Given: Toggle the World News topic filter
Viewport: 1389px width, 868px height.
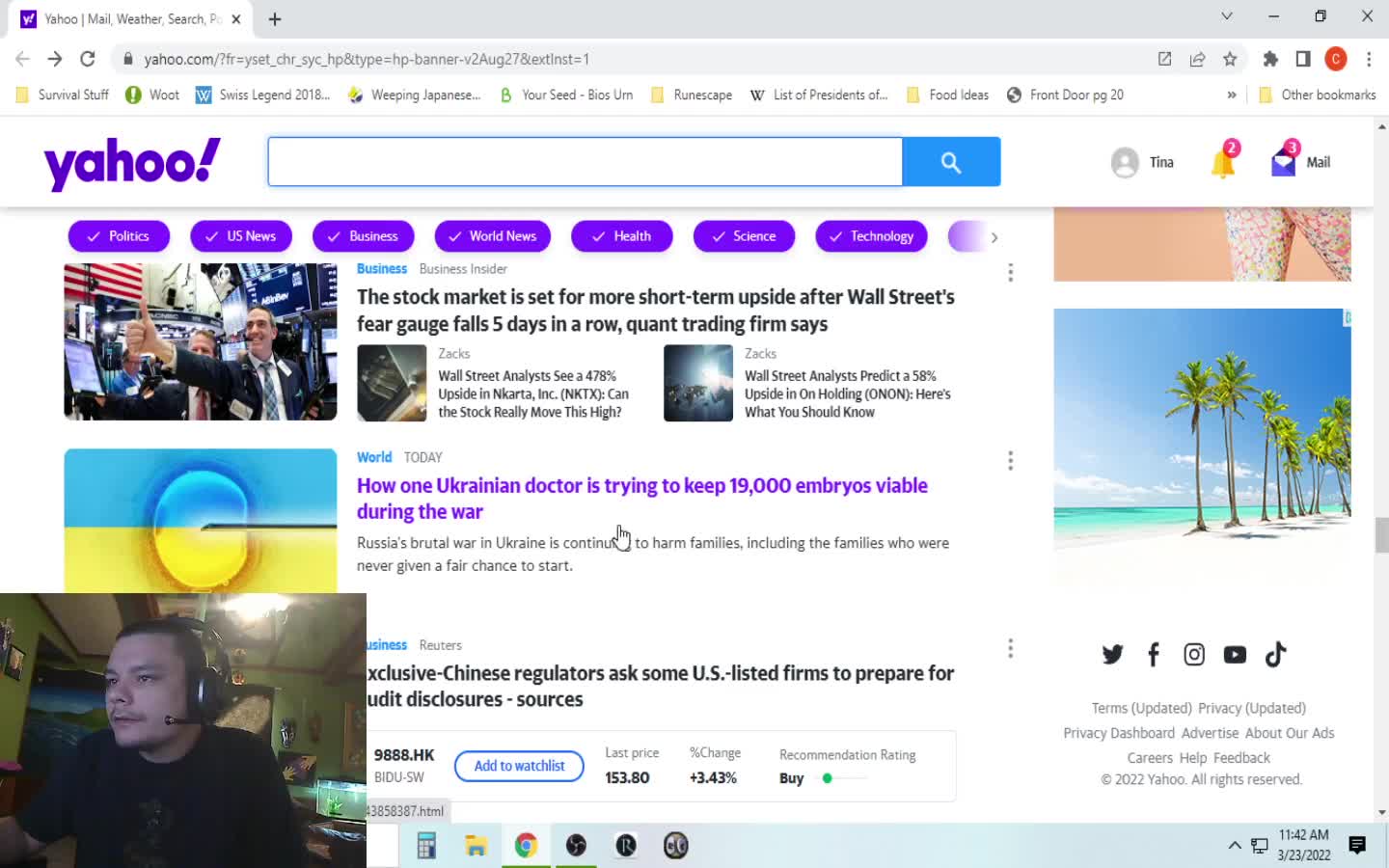Looking at the screenshot, I should click(493, 236).
